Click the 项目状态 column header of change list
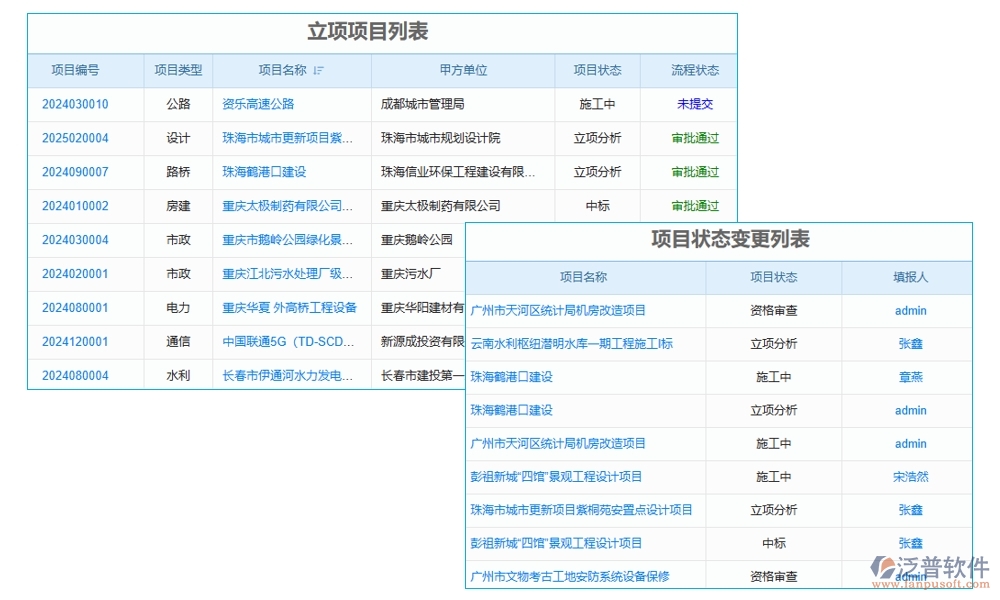The image size is (1000, 600). click(x=772, y=277)
